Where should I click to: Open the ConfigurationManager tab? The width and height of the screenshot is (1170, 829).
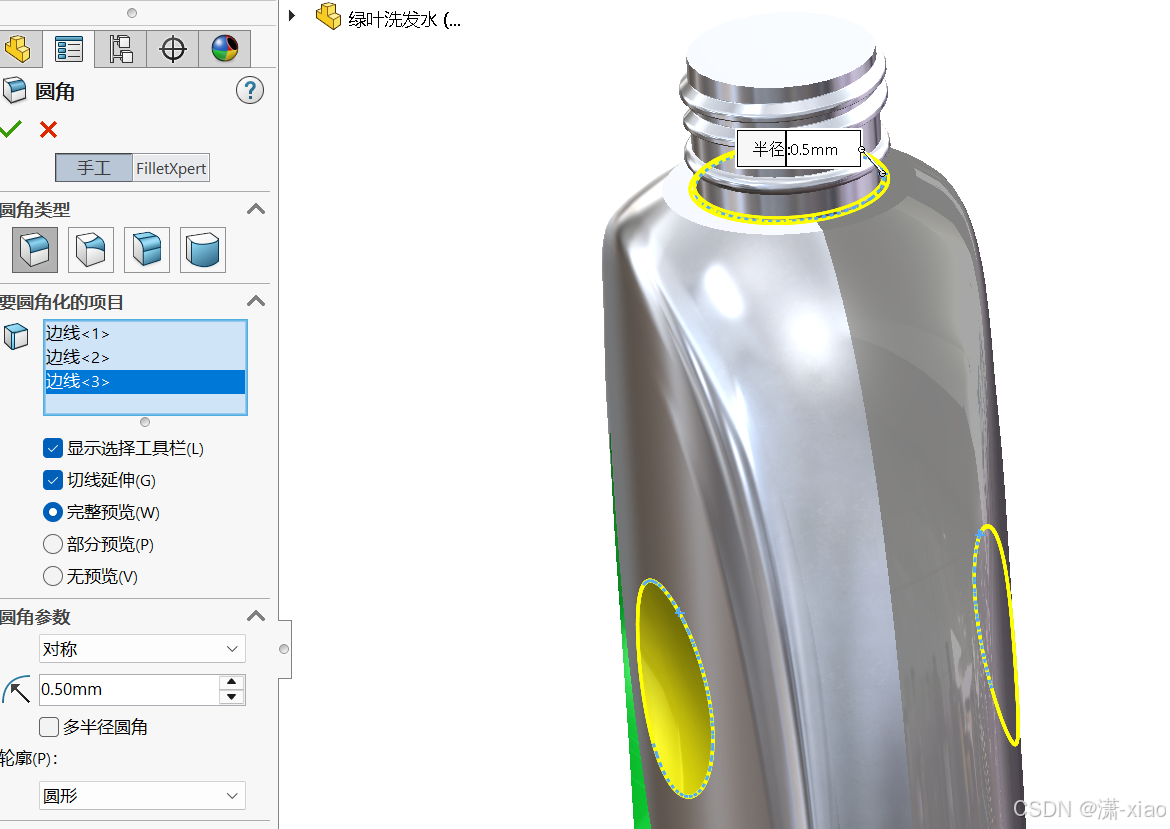coord(121,49)
